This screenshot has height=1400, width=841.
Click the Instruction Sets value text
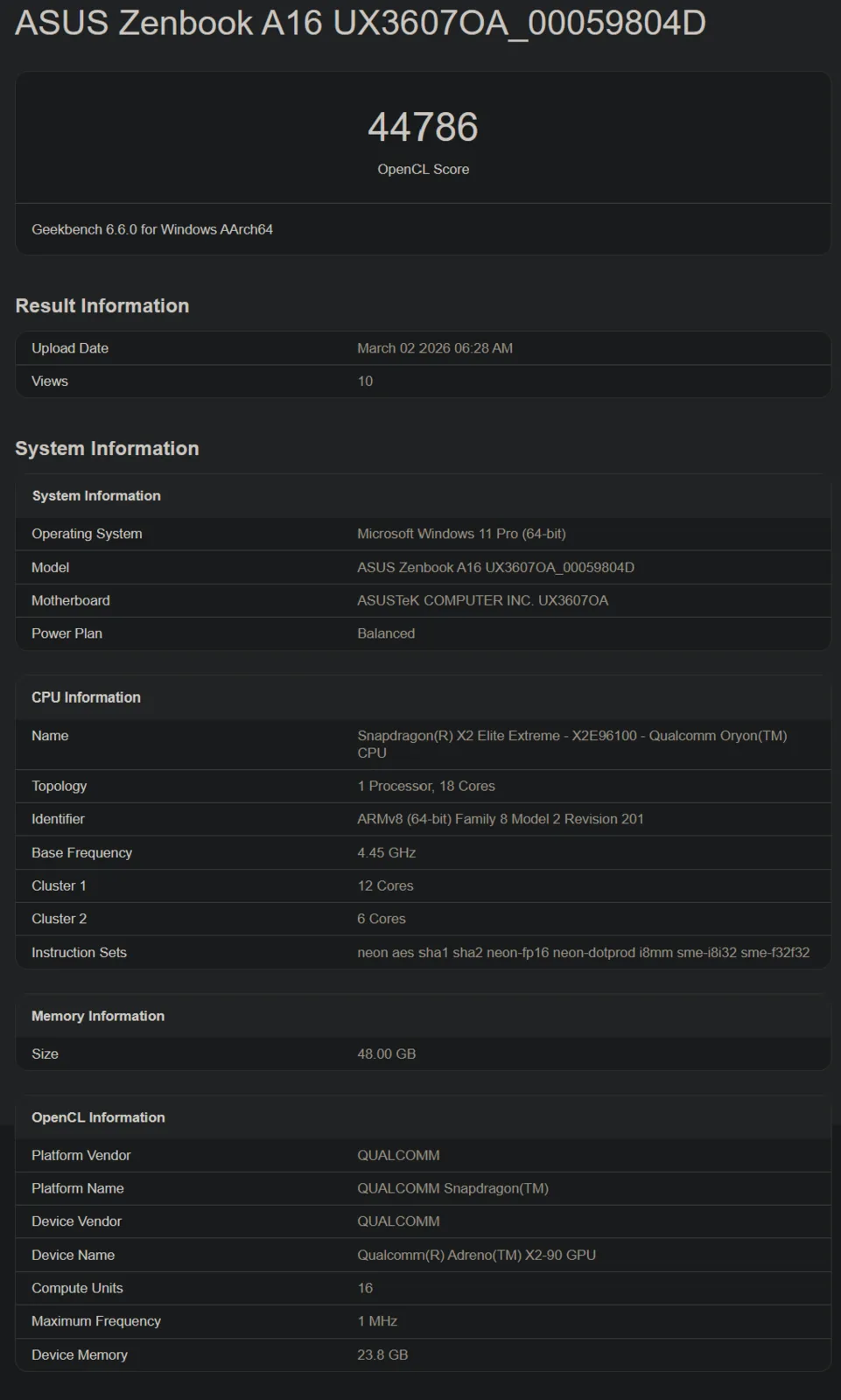pos(583,952)
